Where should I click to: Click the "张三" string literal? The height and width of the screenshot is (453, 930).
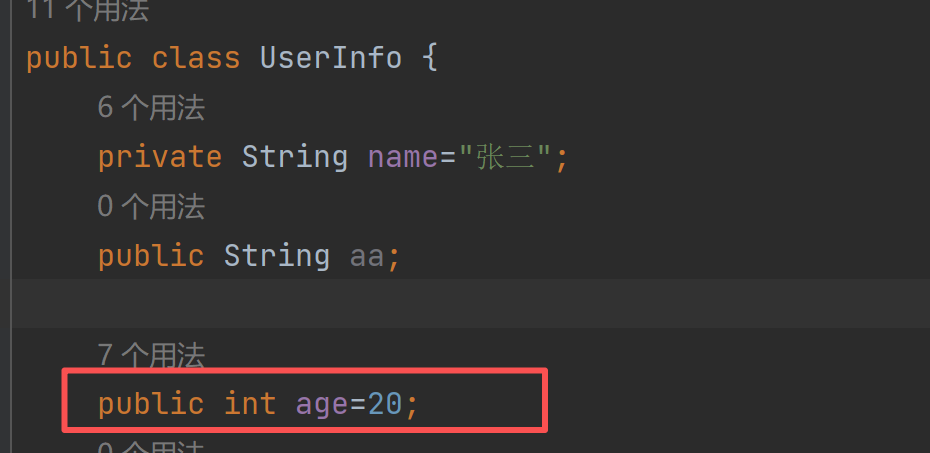(x=506, y=157)
